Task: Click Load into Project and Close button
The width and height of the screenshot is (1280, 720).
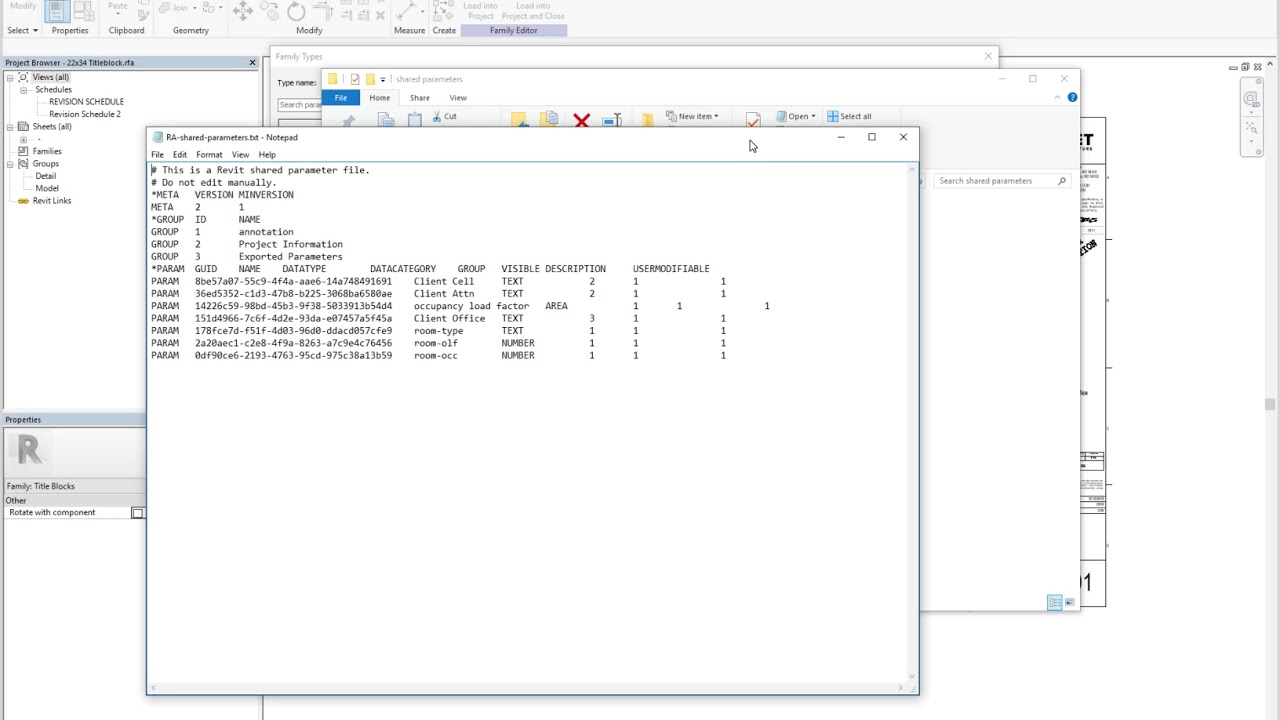Action: pyautogui.click(x=533, y=10)
